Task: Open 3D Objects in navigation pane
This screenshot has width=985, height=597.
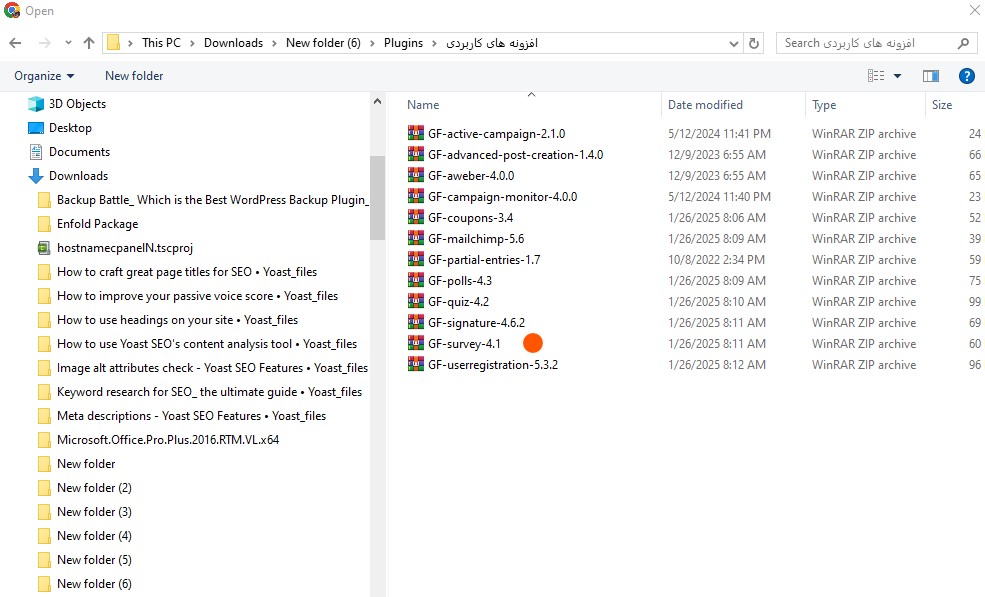Action: [x=77, y=104]
